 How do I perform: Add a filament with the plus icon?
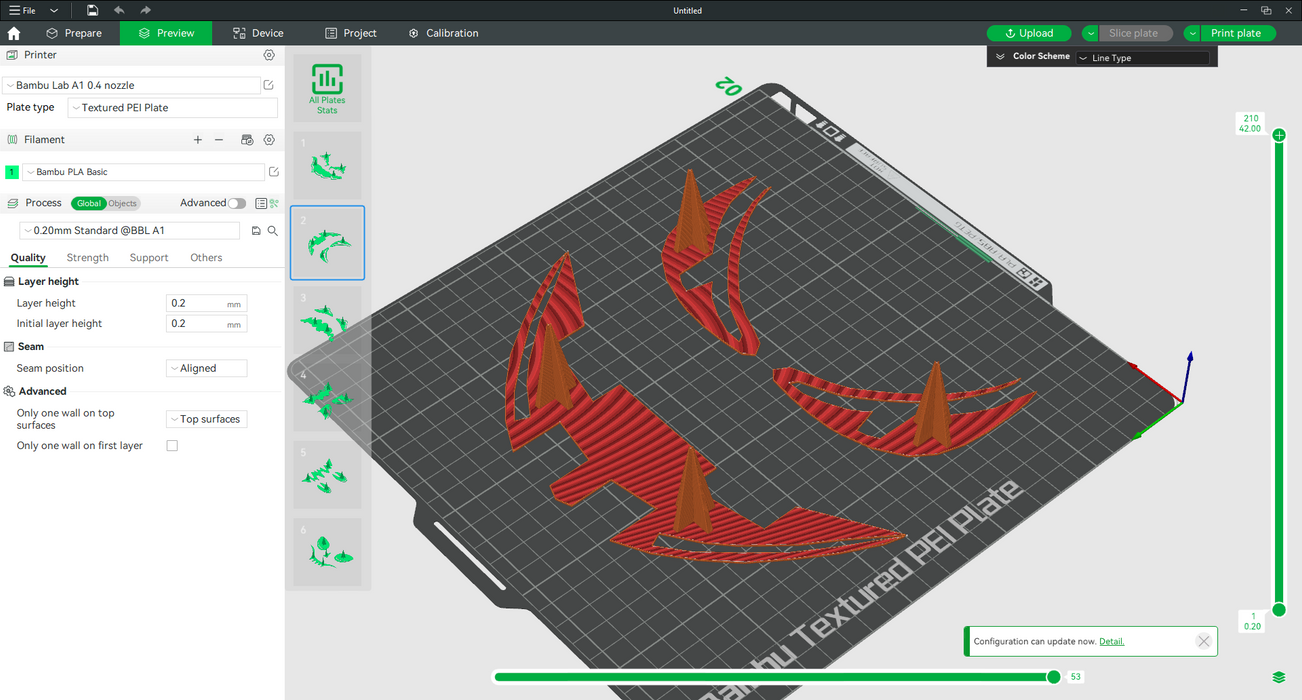click(198, 140)
